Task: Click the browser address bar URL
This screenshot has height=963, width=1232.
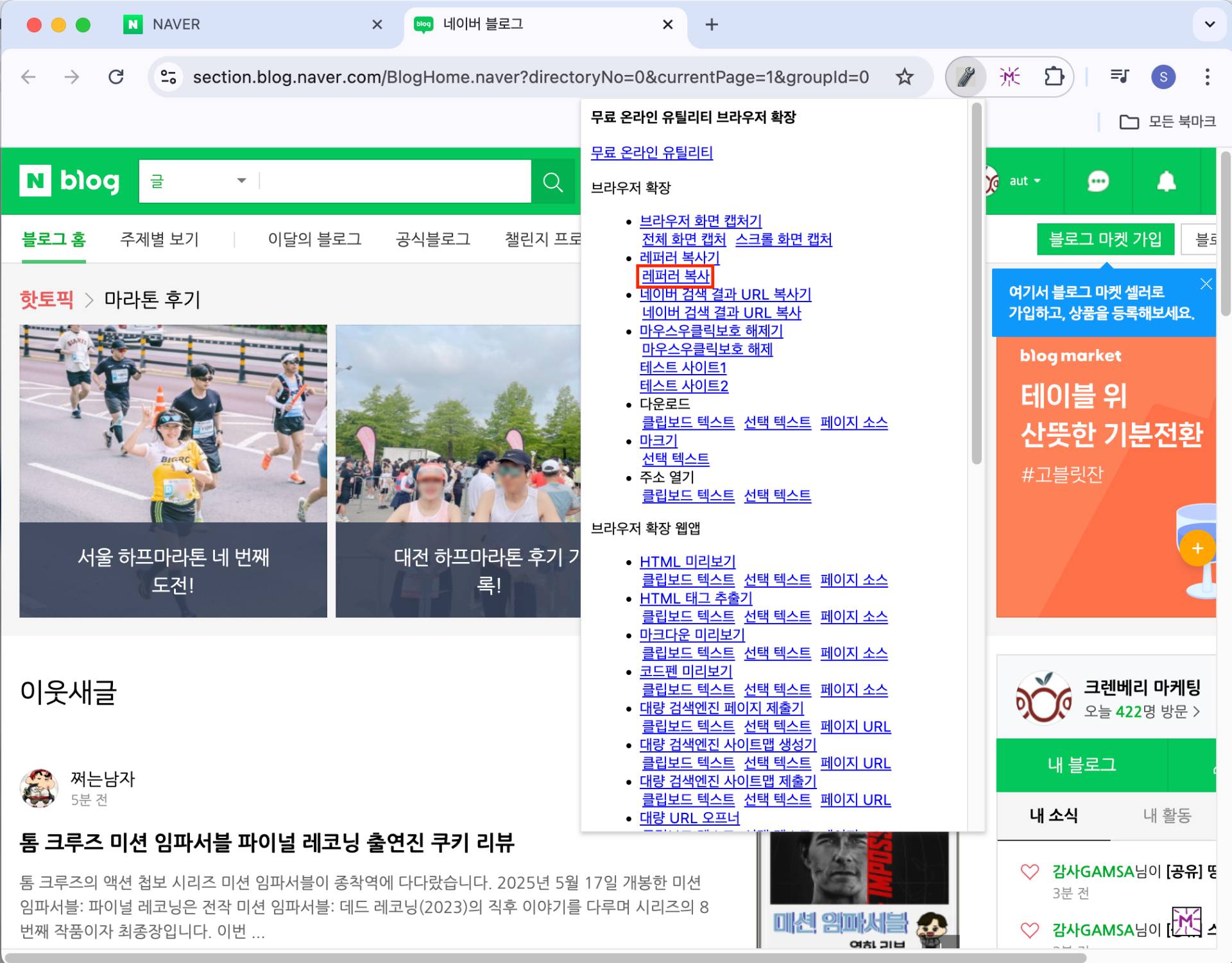Action: coord(531,77)
